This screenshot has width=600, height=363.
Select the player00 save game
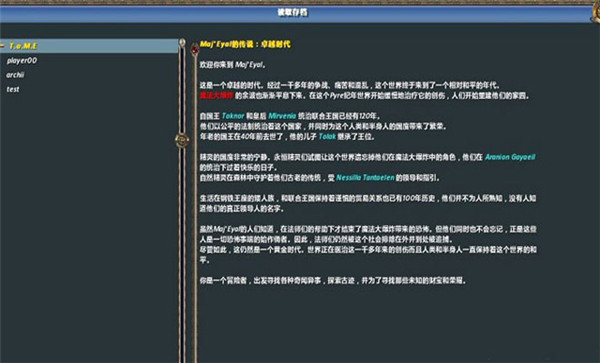[x=22, y=60]
